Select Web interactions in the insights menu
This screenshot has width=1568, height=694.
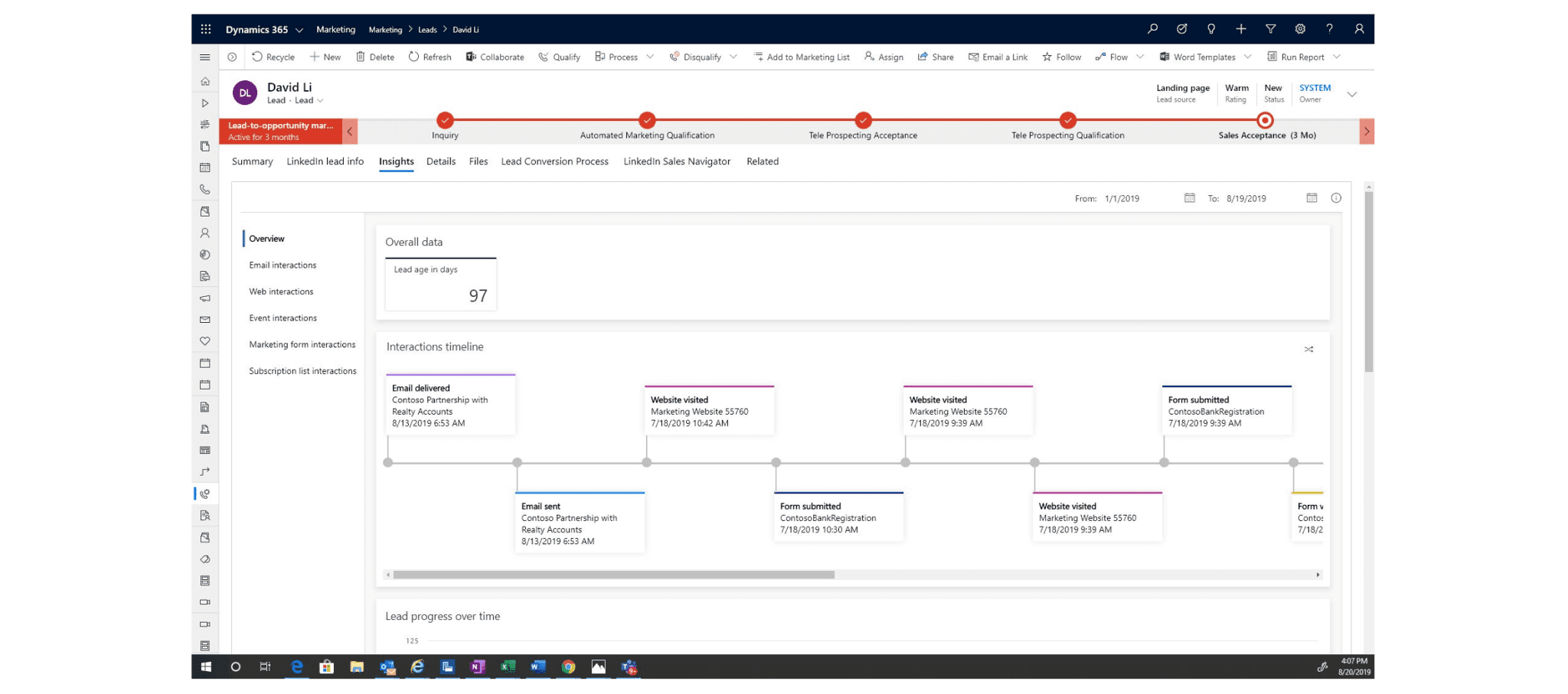[281, 292]
